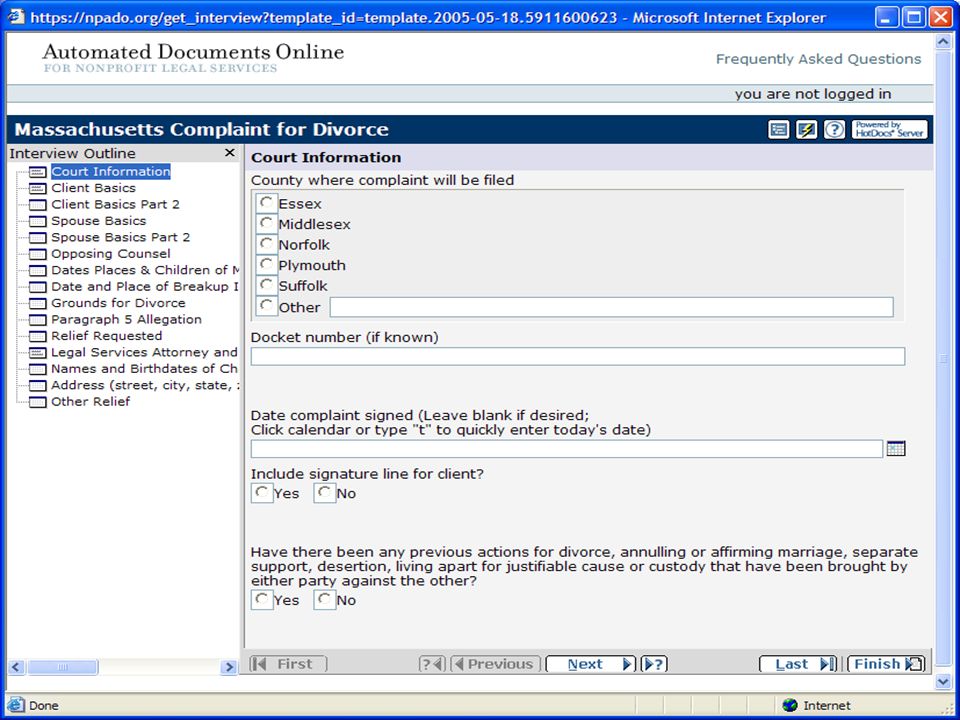The image size is (960, 720).
Task: Choose Yes for previous actions question
Action: tap(262, 599)
